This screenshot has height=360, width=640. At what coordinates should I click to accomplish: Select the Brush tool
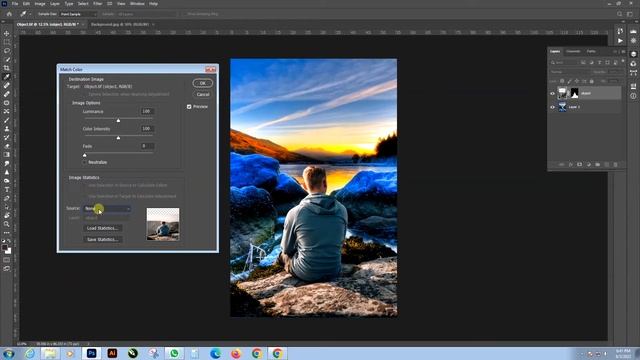tap(7, 120)
